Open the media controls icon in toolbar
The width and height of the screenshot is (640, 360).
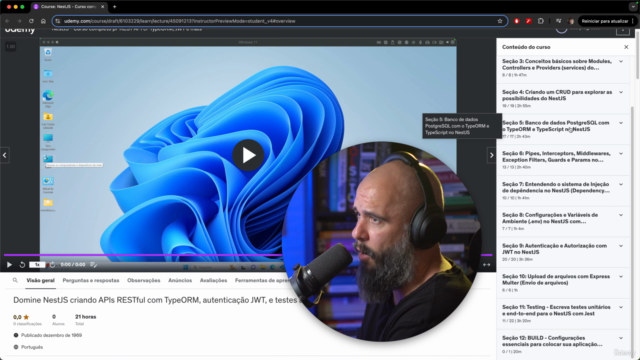pyautogui.click(x=558, y=21)
